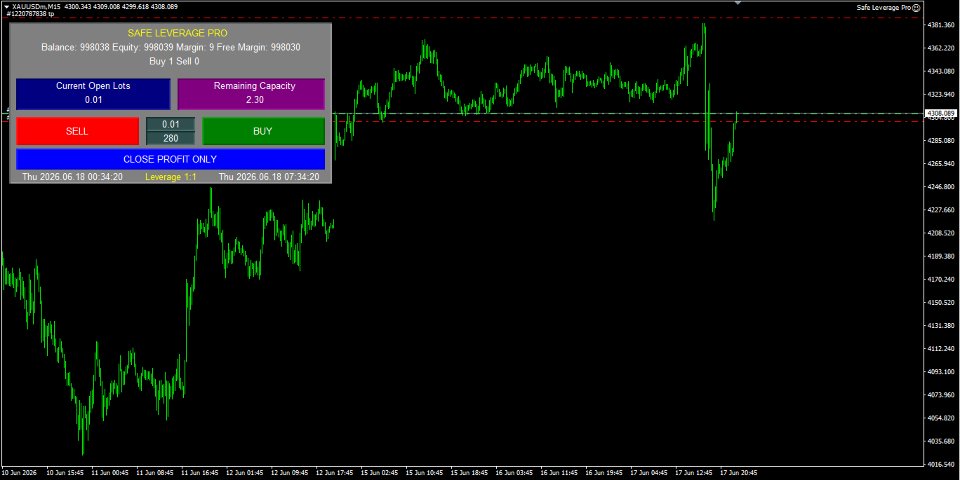This screenshot has width=960, height=480.
Task: Click the chart shift triangle marker at top
Action: 738,3
